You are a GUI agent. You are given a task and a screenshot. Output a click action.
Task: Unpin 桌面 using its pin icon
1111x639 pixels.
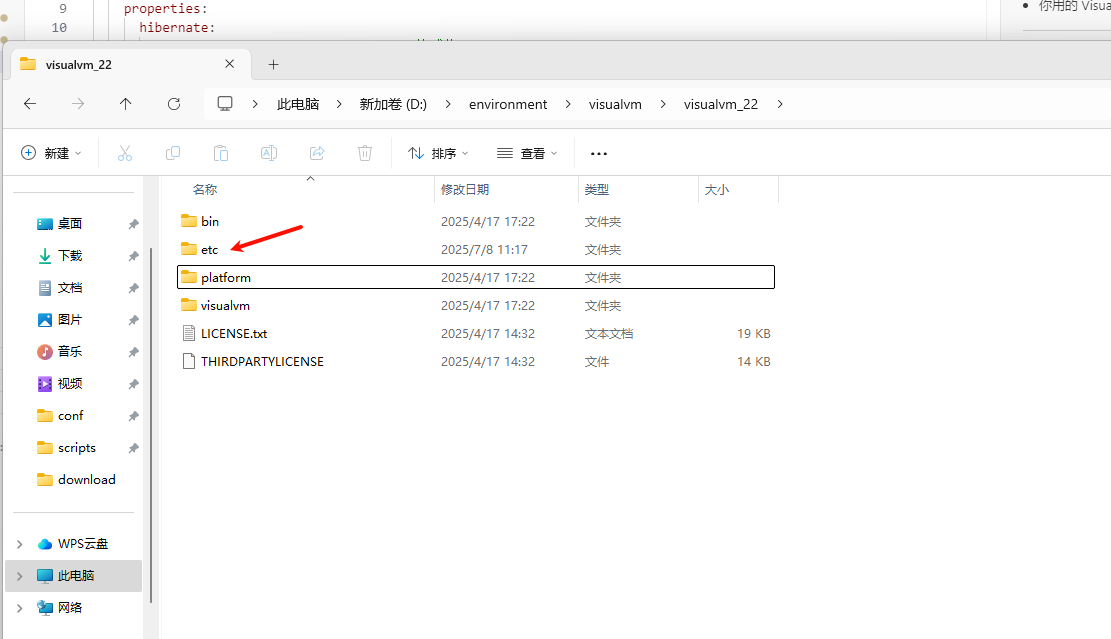(133, 224)
